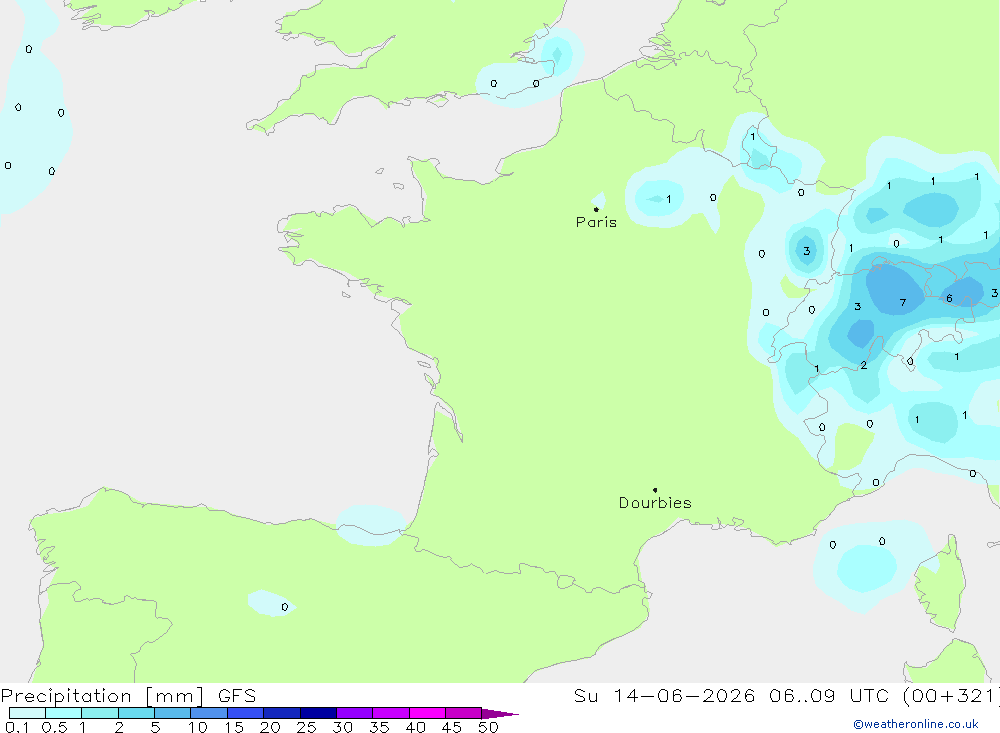Select the 1–2 mm legend color swatch
The image size is (1000, 733).
[100, 713]
